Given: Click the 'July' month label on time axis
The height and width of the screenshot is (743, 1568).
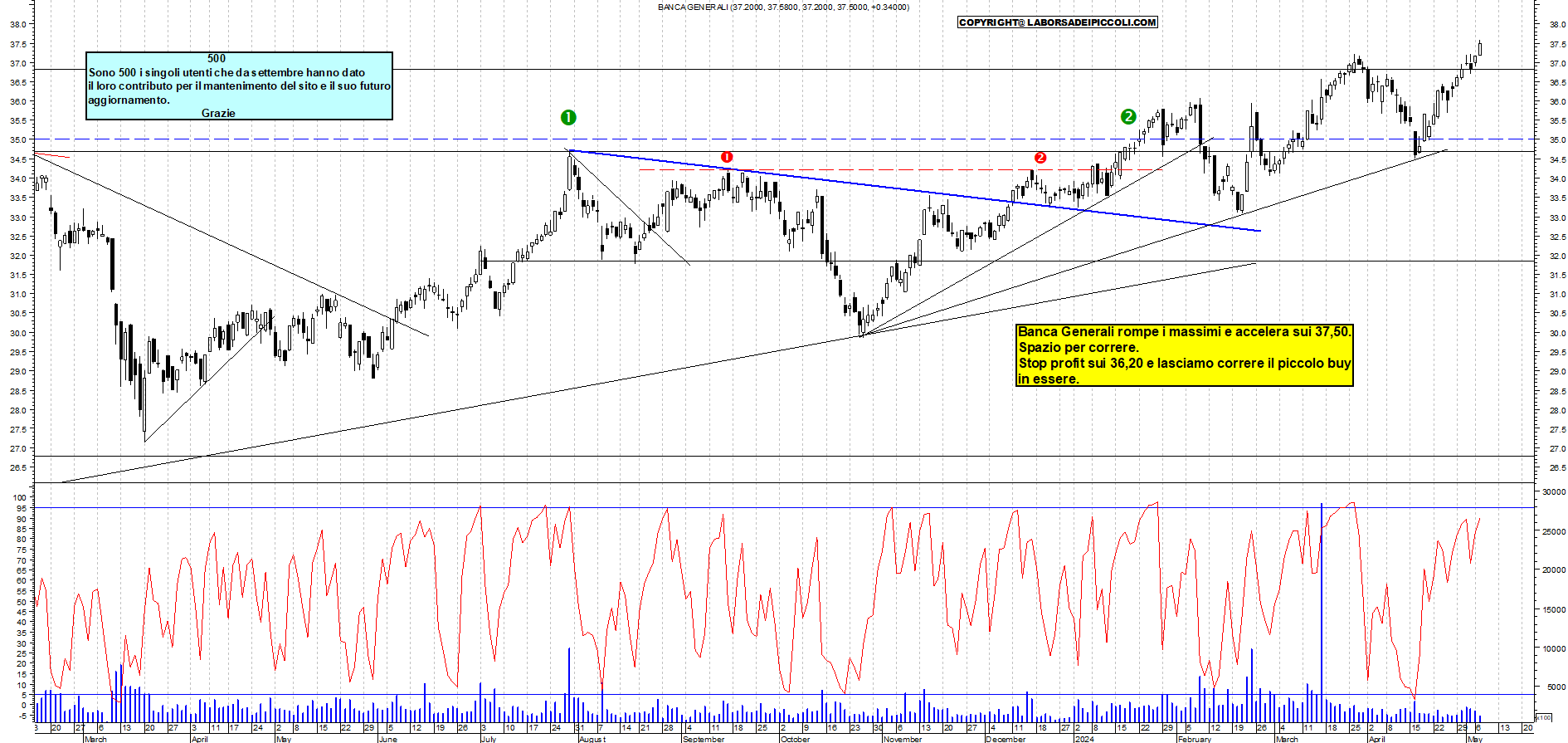Looking at the screenshot, I should pos(489,739).
